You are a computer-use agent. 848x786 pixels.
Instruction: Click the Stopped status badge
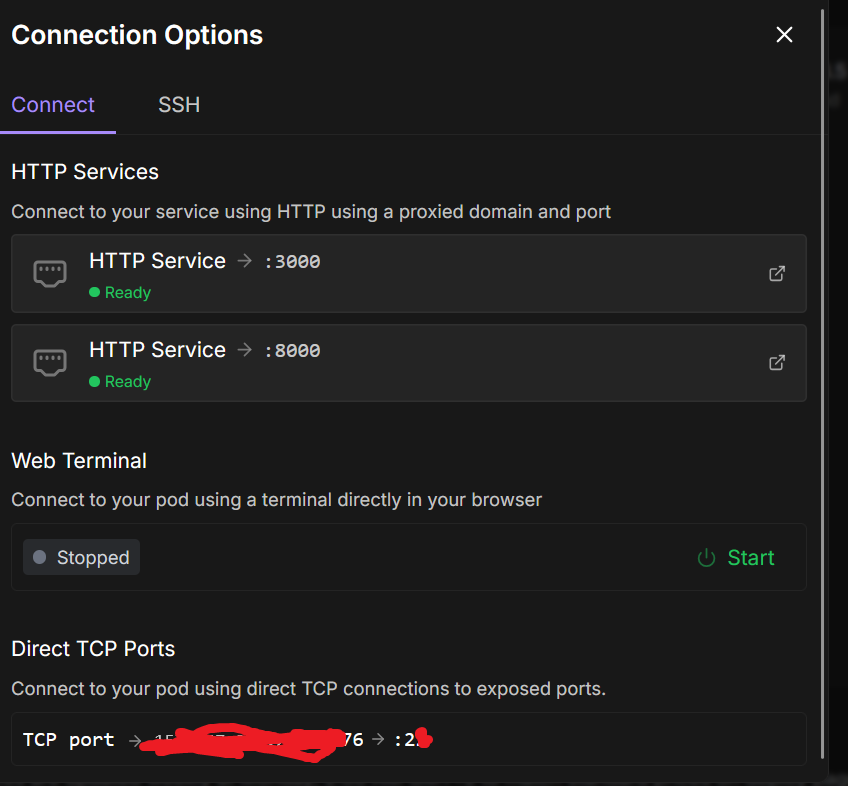tap(82, 558)
